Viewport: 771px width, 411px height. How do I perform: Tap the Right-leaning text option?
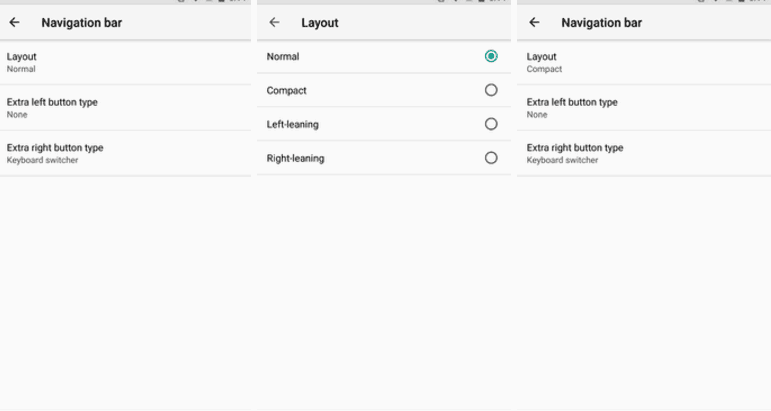tap(295, 159)
